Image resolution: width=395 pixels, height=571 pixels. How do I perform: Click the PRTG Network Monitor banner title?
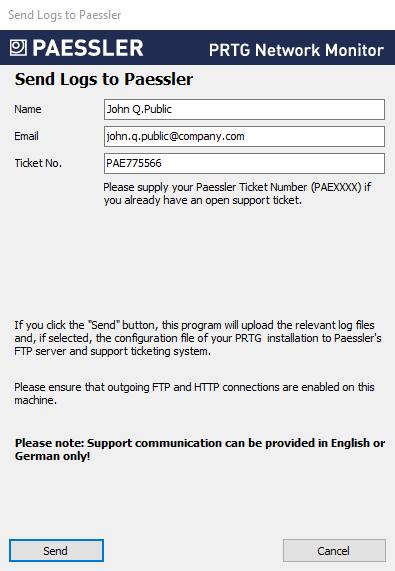[x=296, y=50]
